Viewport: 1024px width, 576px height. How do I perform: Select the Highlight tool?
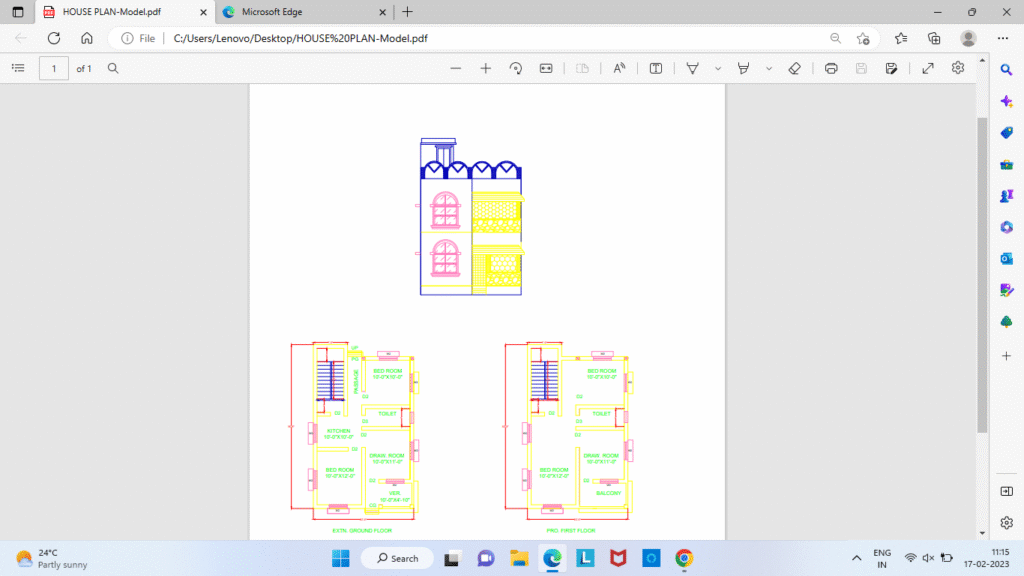point(743,68)
